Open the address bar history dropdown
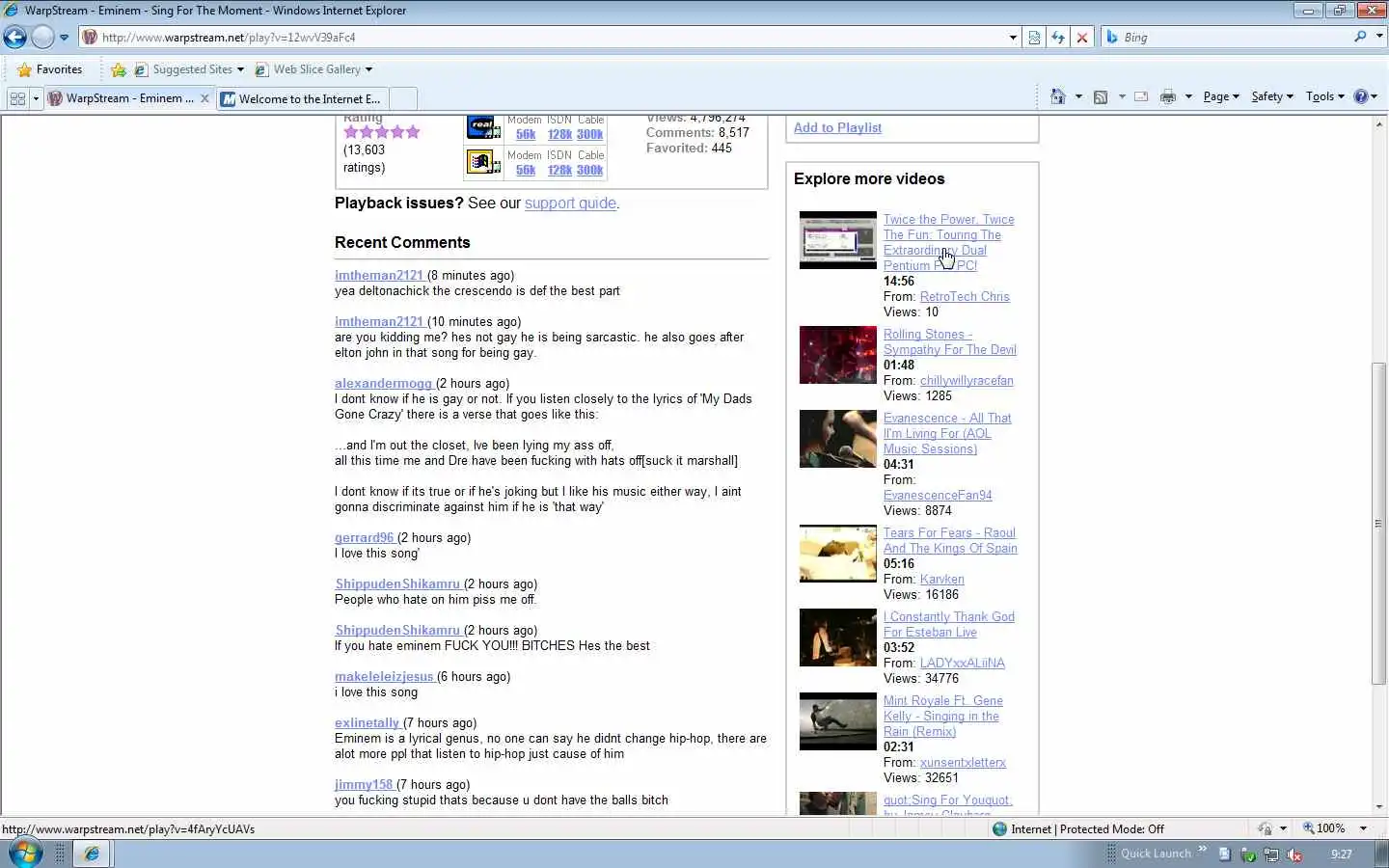 pos(1013,38)
